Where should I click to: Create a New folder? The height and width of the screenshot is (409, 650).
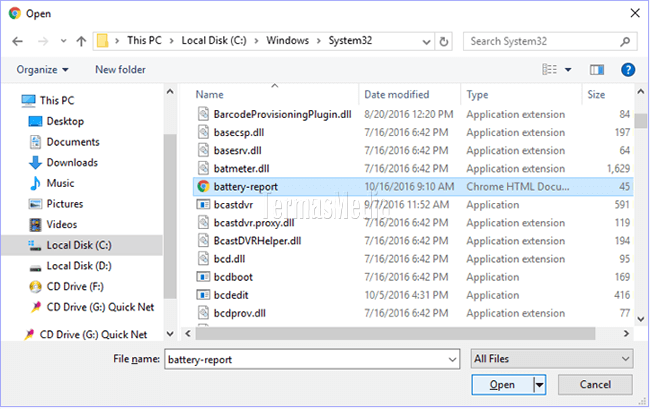tap(120, 70)
